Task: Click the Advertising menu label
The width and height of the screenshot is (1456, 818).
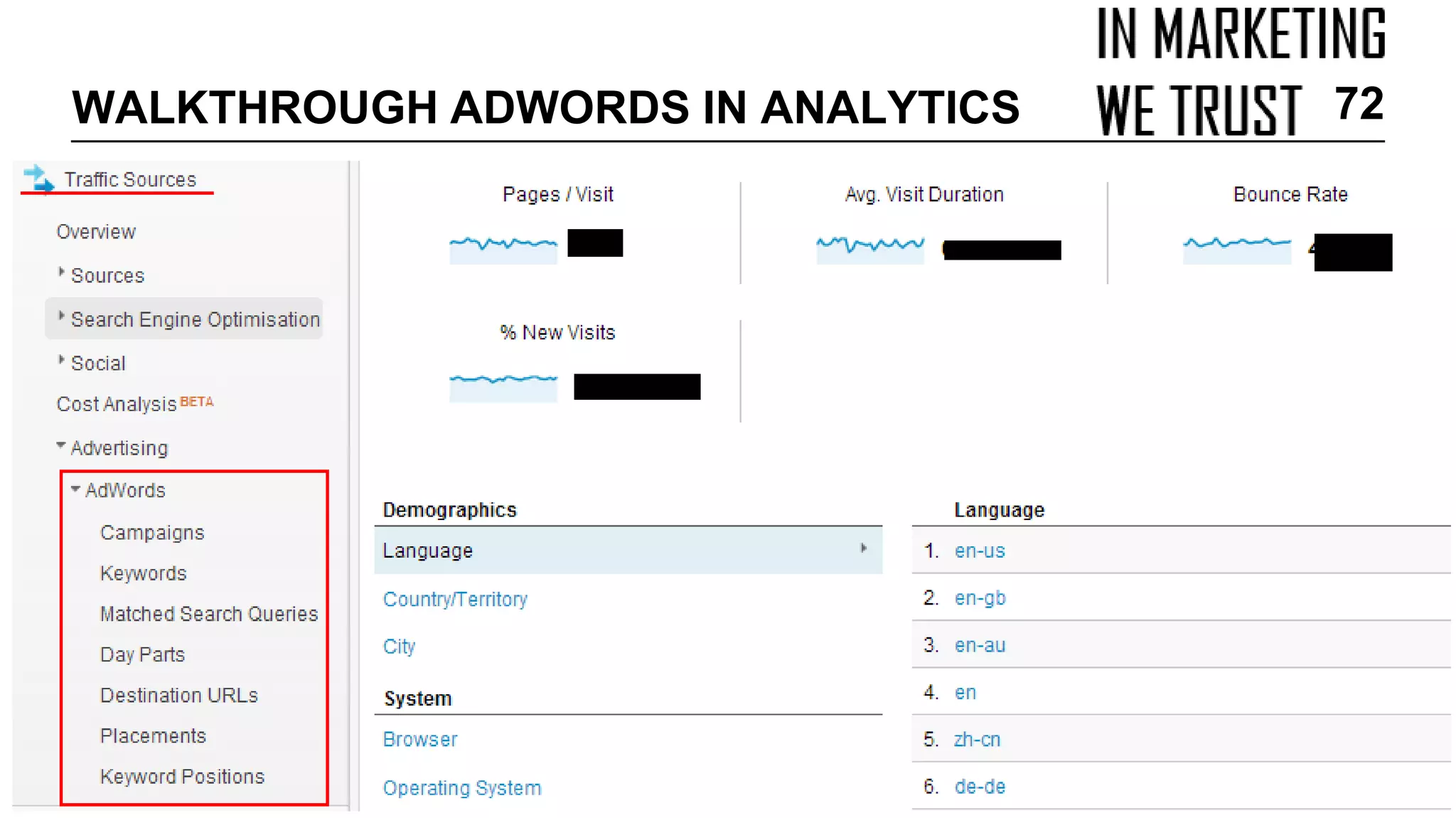Action: pos(119,448)
